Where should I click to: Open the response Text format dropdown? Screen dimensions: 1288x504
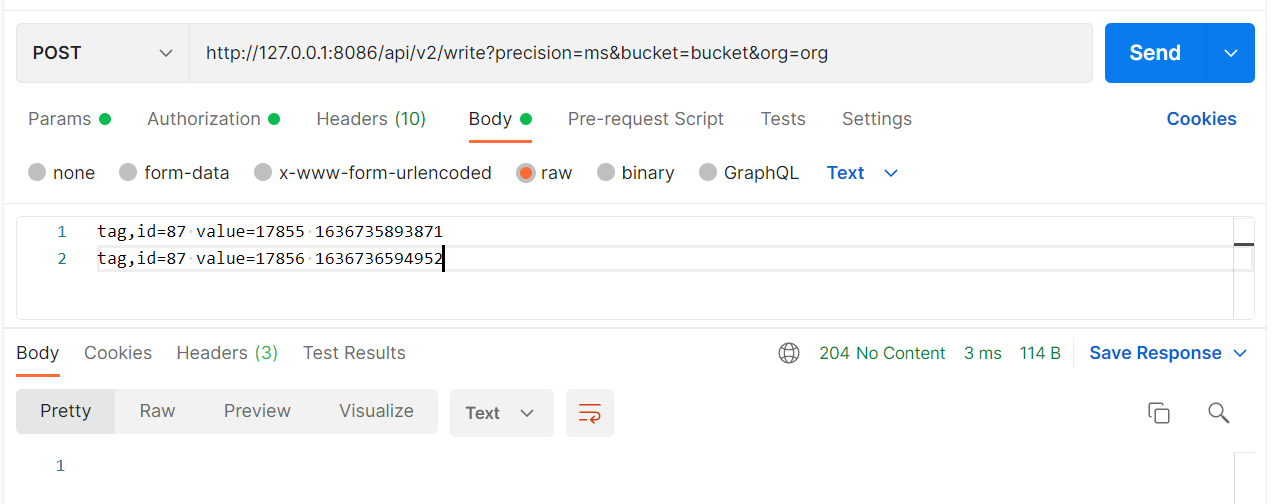point(501,413)
